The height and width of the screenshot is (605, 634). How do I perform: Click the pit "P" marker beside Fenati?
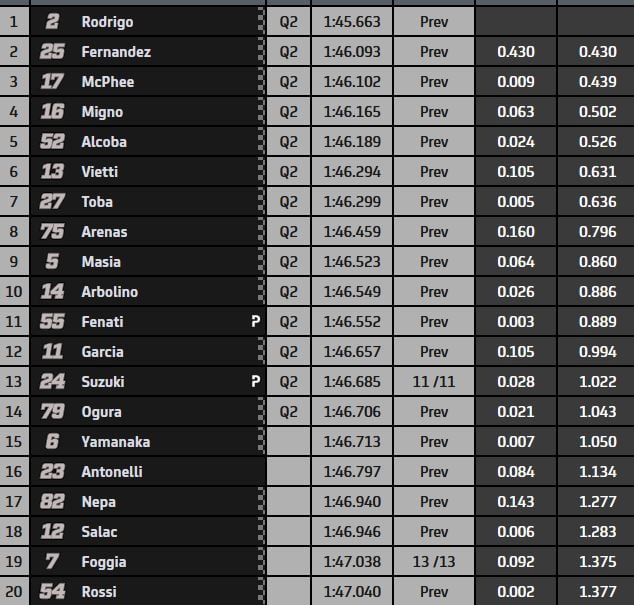[x=256, y=322]
